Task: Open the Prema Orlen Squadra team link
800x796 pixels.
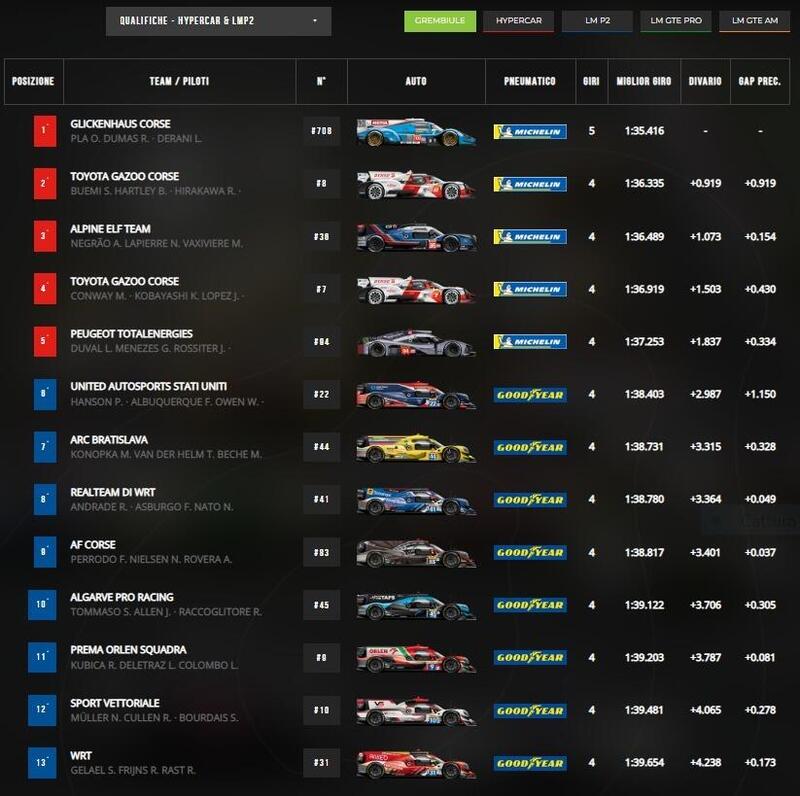Action: click(128, 650)
